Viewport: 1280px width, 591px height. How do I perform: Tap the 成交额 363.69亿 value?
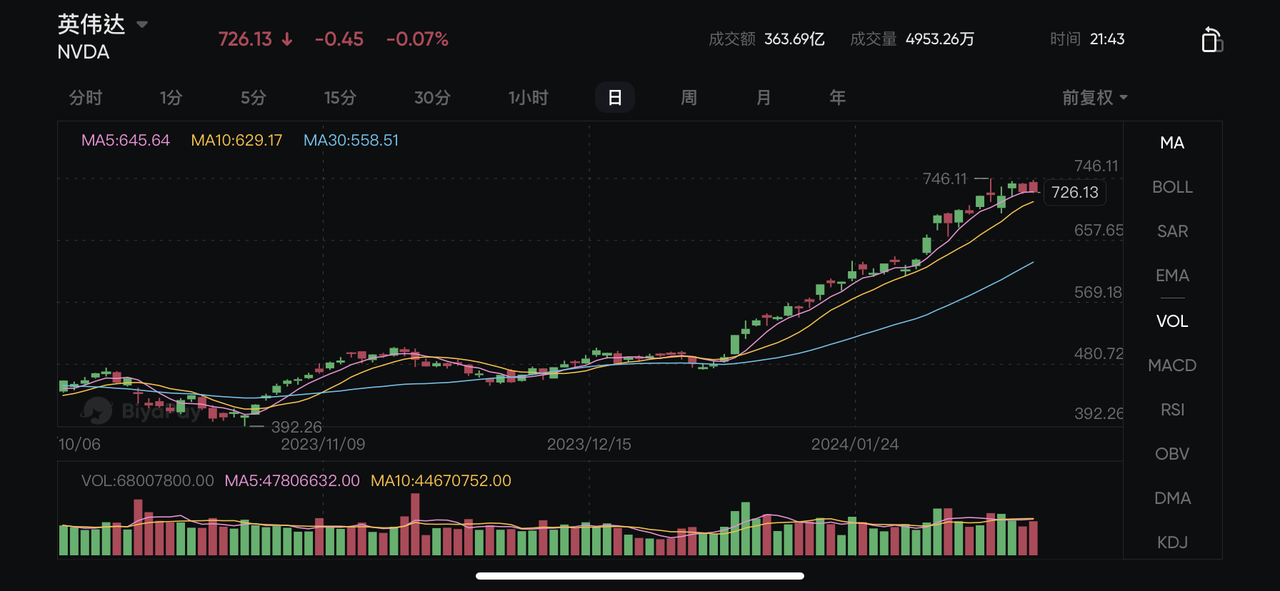(794, 39)
